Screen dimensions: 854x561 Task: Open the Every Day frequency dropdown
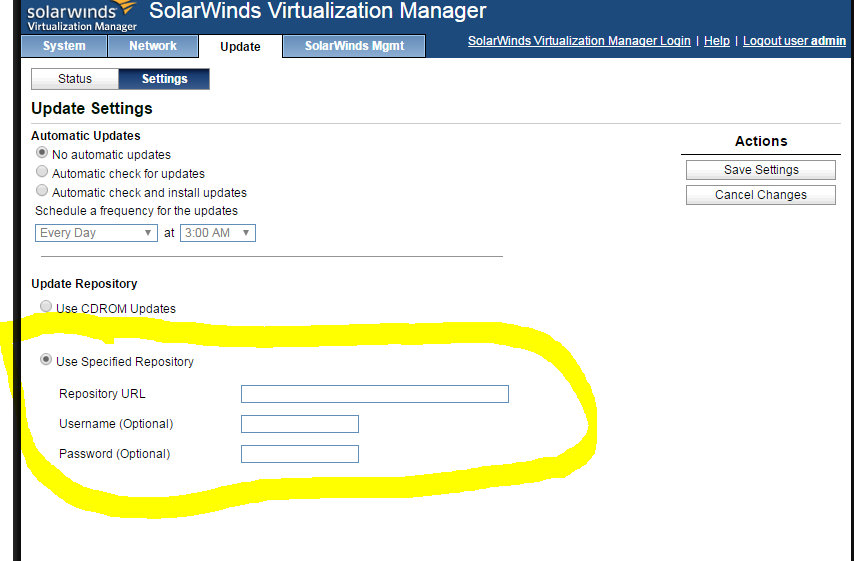pyautogui.click(x=96, y=233)
